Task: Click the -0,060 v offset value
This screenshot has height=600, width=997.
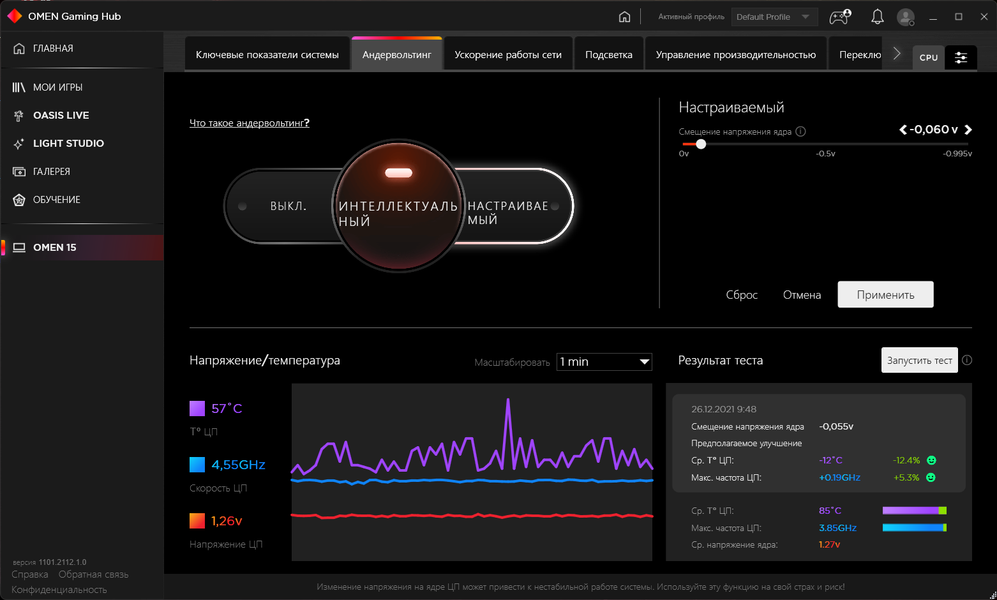Action: tap(933, 129)
